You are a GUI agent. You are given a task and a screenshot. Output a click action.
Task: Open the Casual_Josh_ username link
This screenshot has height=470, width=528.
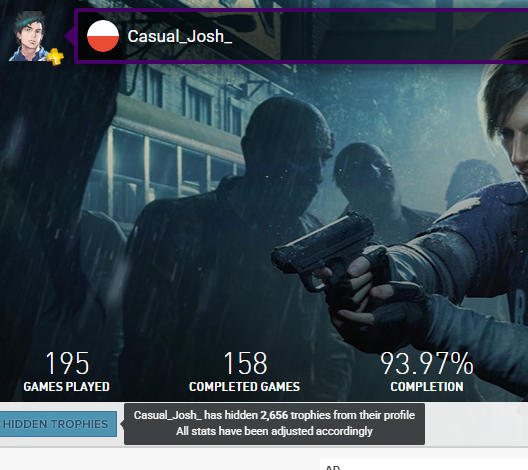pos(179,36)
